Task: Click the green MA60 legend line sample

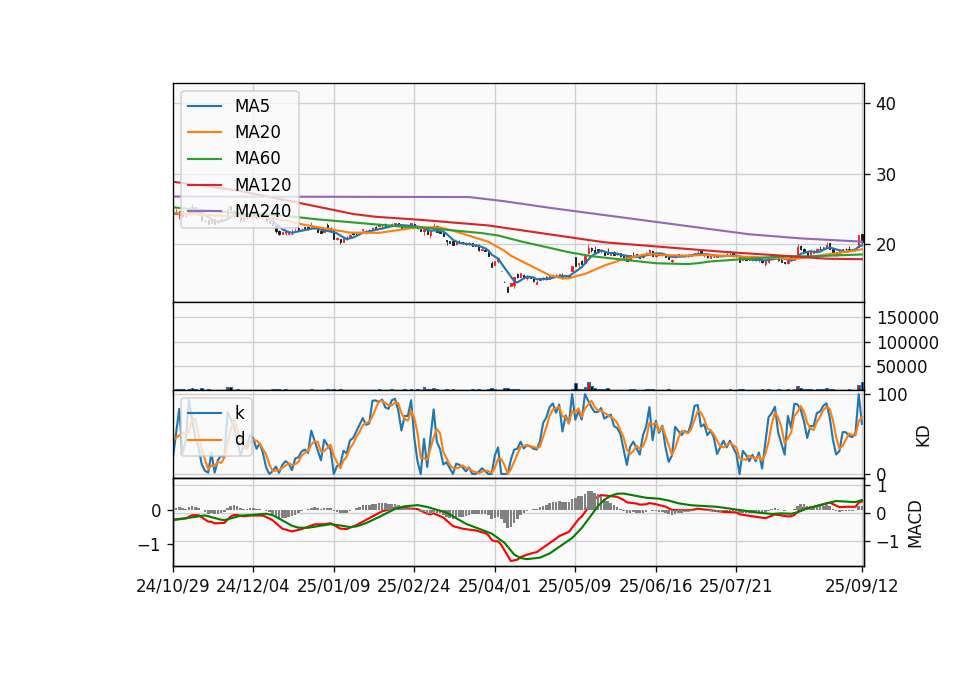Action: (204, 159)
